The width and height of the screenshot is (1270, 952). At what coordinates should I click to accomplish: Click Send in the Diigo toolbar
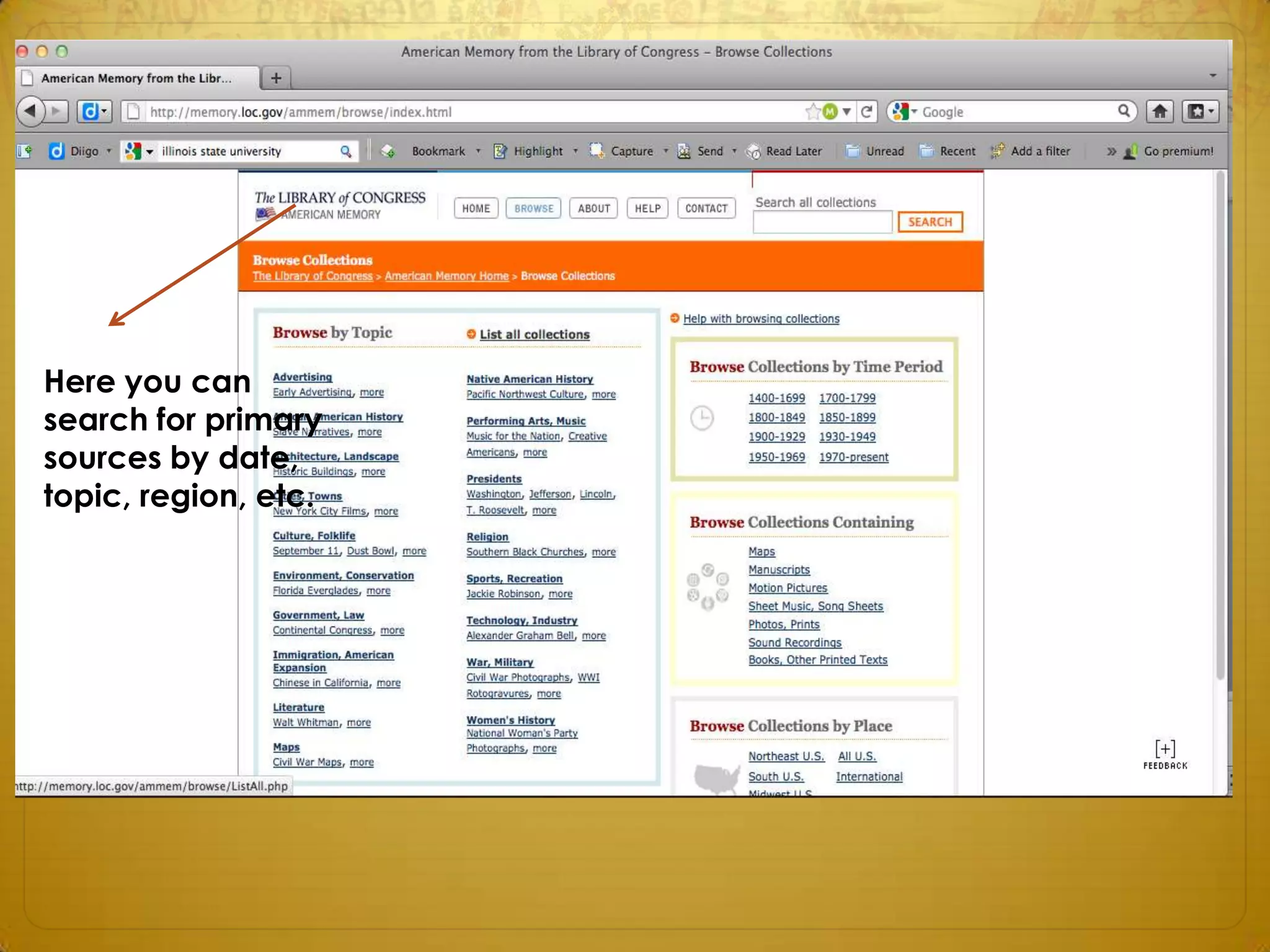701,151
